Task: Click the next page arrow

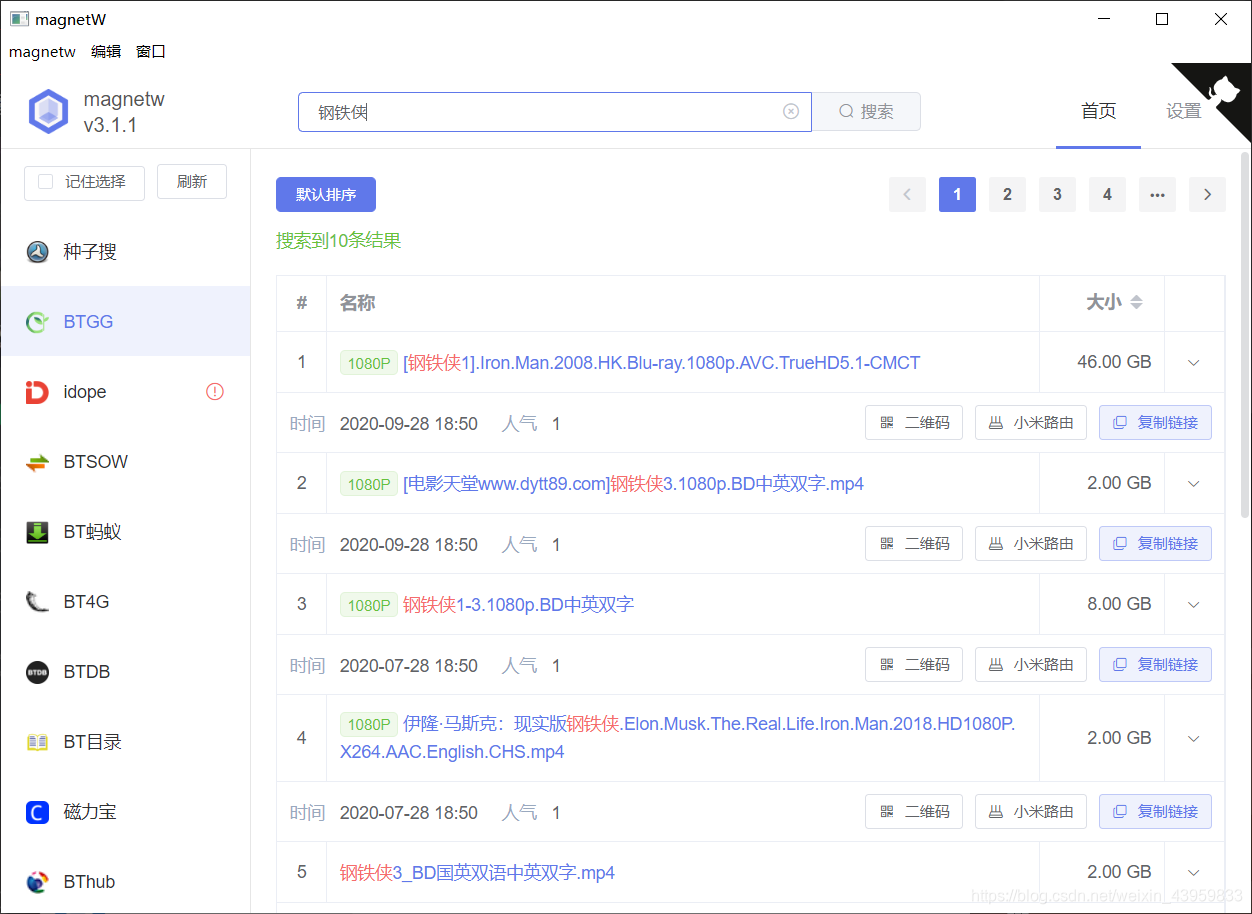Action: [x=1207, y=195]
